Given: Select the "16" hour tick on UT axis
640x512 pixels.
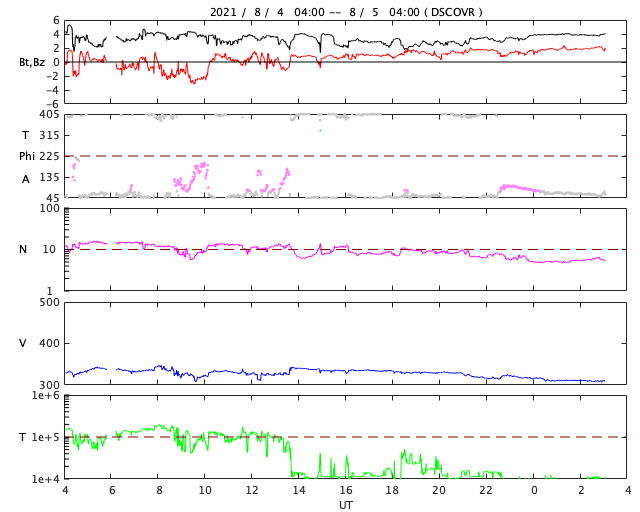Looking at the screenshot, I should 346,490.
